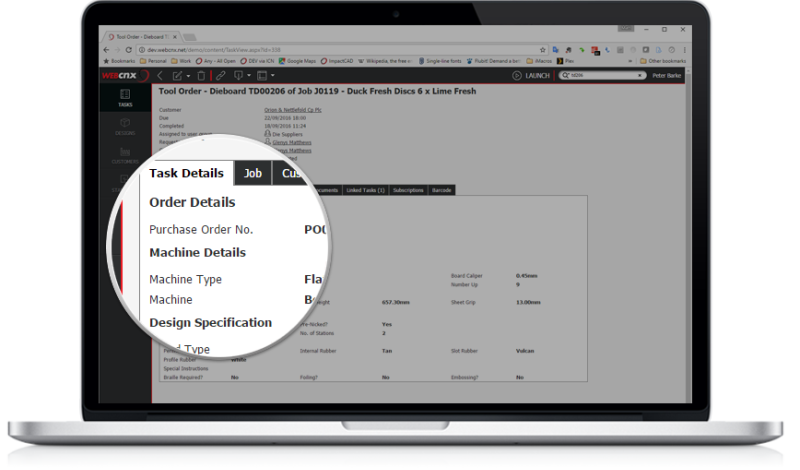This screenshot has height=470, width=800.
Task: Expand the edit icon dropdown arrow
Action: click(188, 76)
